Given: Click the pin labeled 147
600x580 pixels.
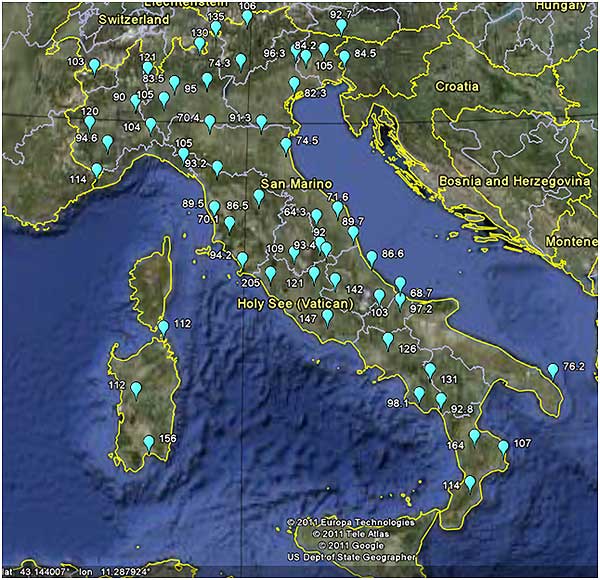Looking at the screenshot, I should click(327, 318).
